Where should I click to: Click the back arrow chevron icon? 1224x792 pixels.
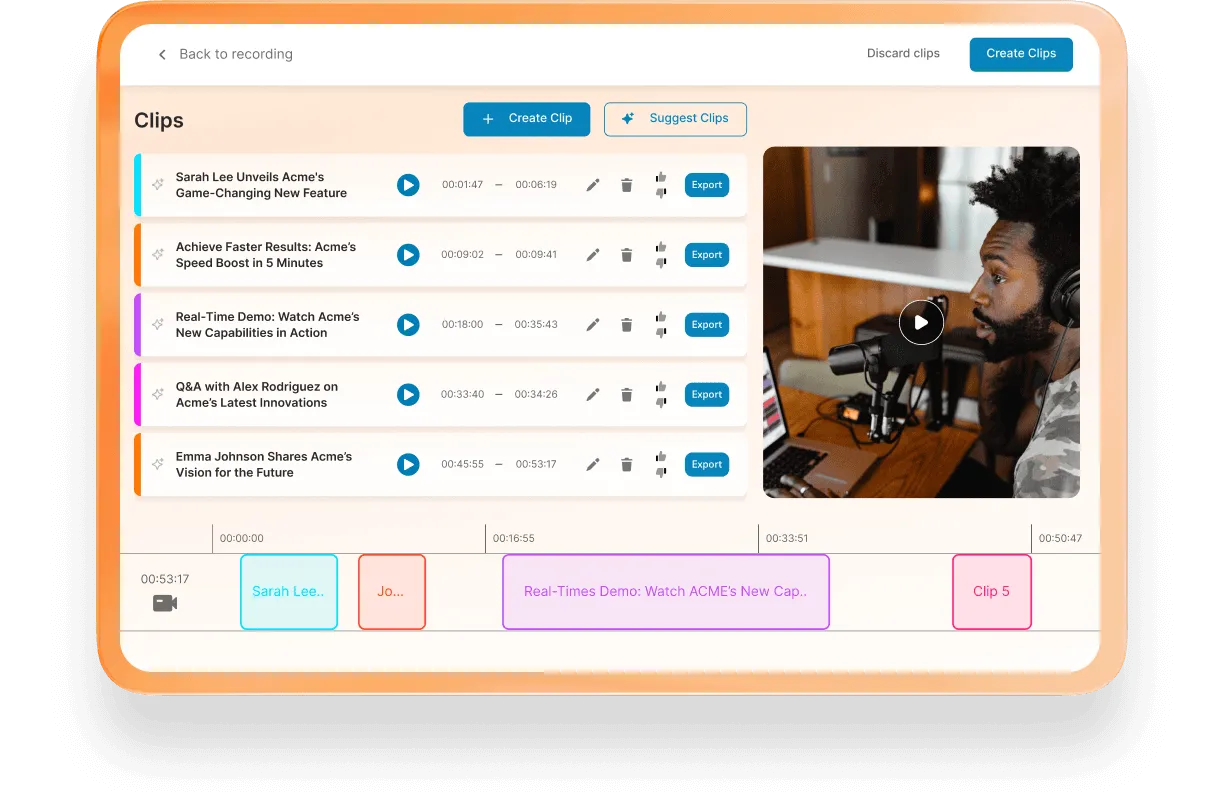tap(162, 55)
